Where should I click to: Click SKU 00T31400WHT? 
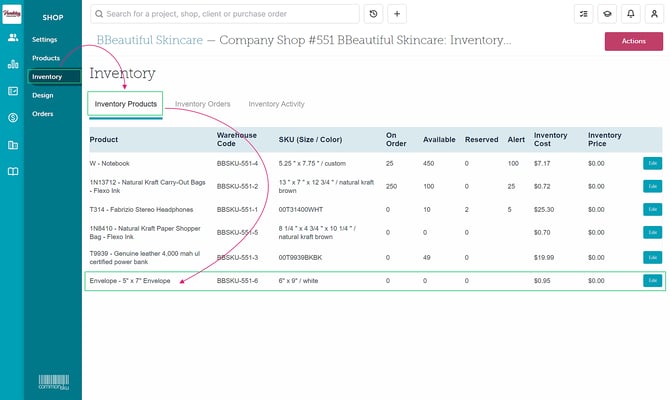pos(301,209)
